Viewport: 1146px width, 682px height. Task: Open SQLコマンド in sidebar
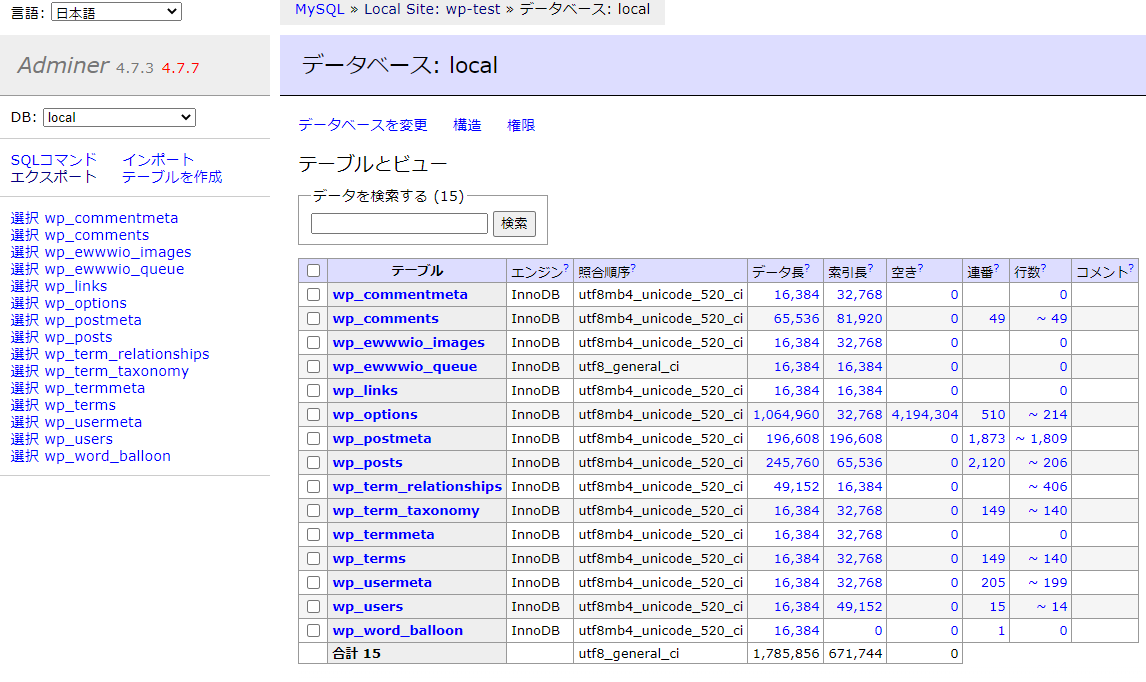[54, 160]
